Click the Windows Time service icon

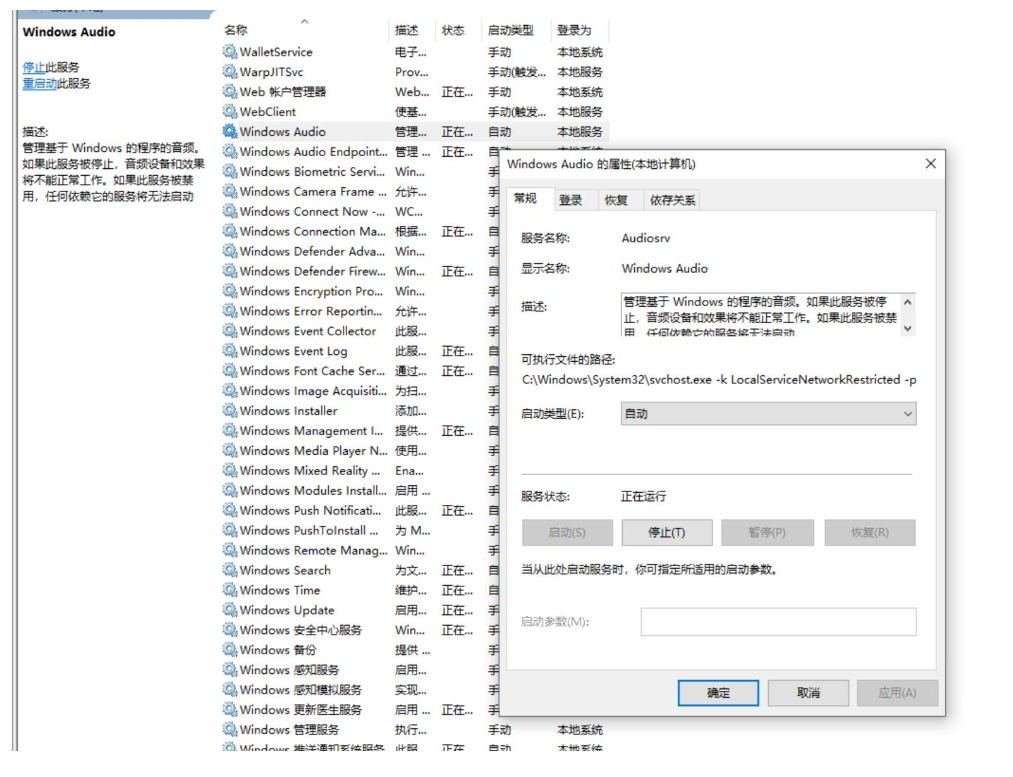point(230,590)
